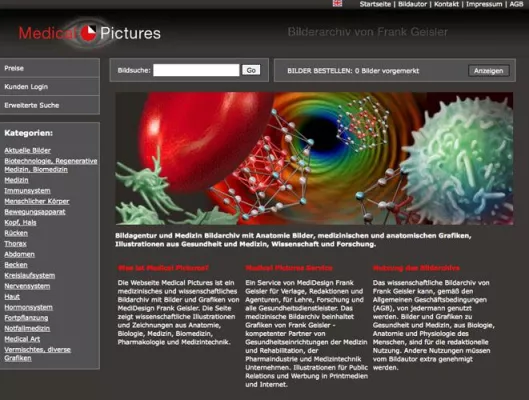Image resolution: width=529 pixels, height=400 pixels.
Task: Focus the Bildsuche search field
Action: click(196, 70)
